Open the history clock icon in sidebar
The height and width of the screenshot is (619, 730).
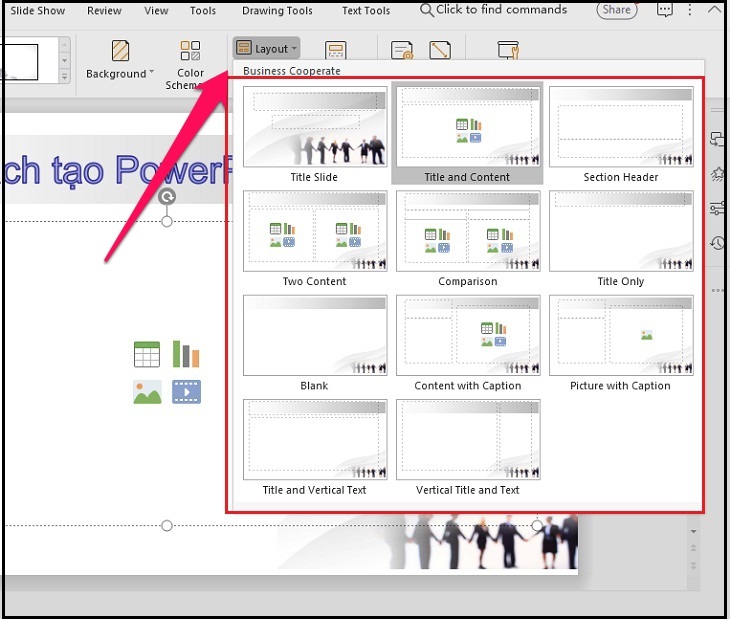[717, 242]
